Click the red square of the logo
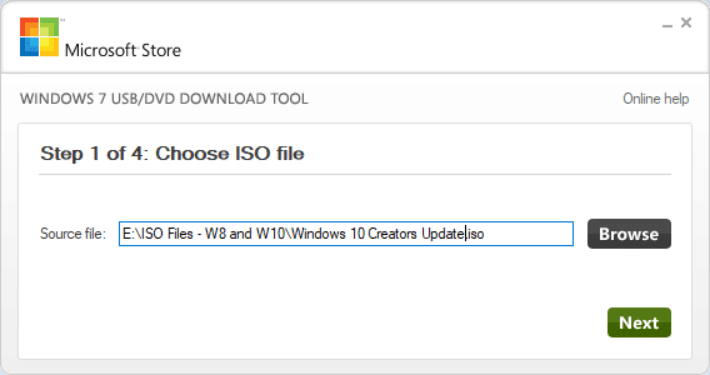Viewport: 710px width, 375px height. coord(29,27)
